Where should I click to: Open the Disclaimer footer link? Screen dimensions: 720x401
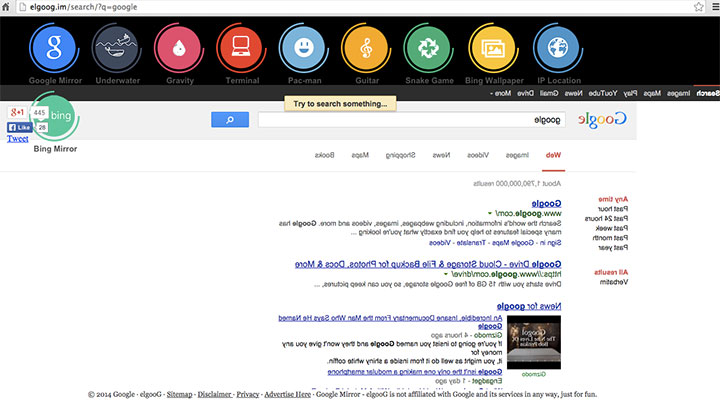214,394
